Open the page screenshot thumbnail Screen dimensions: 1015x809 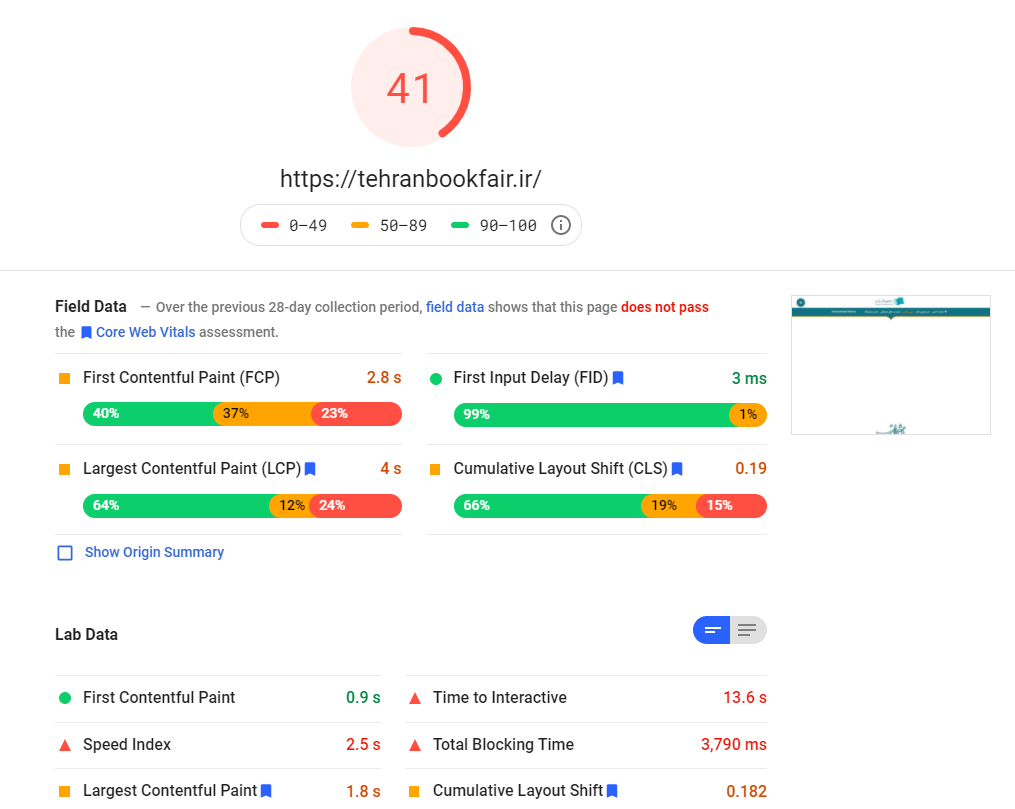click(x=890, y=365)
